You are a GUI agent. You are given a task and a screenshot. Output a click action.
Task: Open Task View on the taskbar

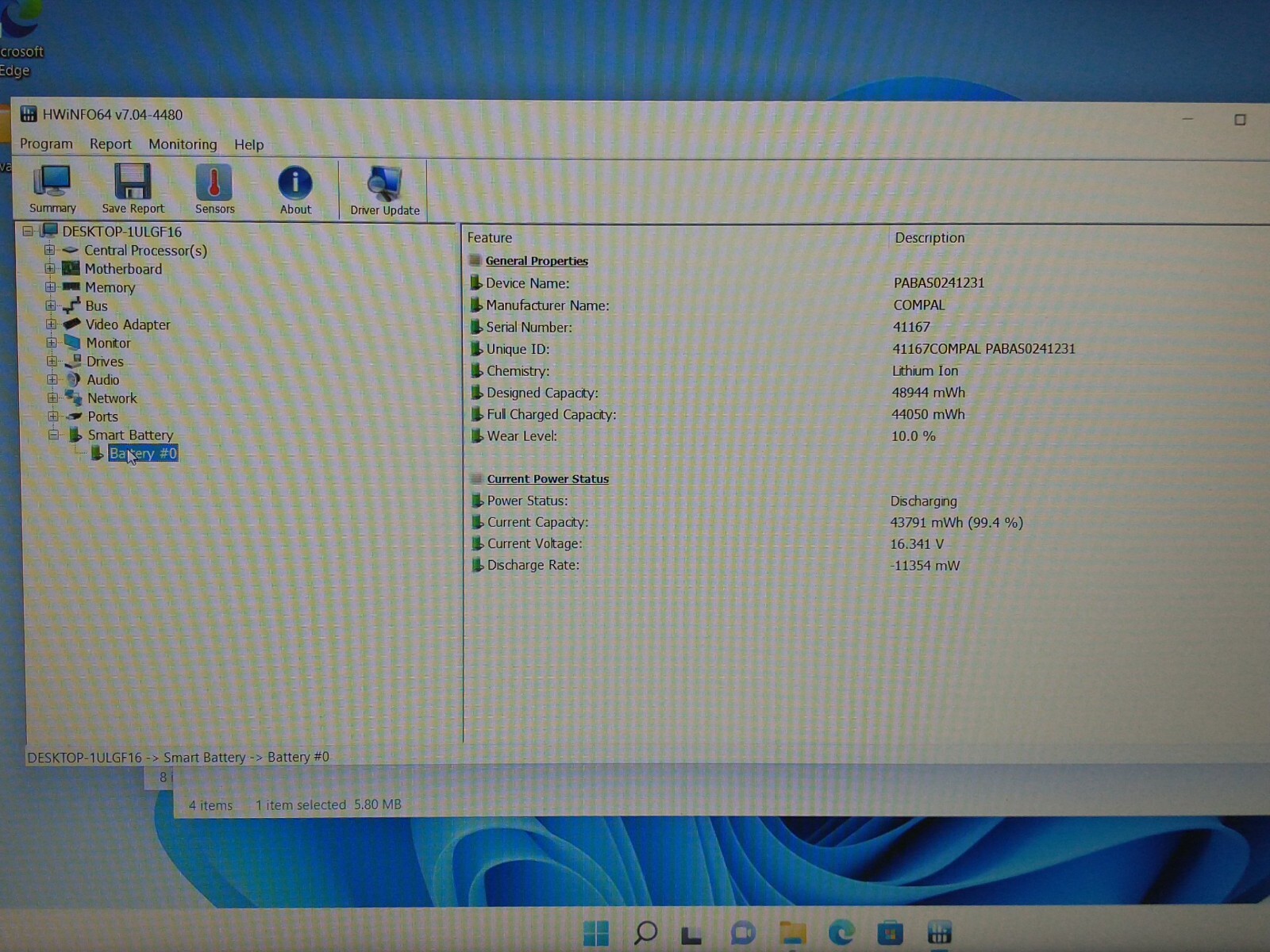point(691,935)
